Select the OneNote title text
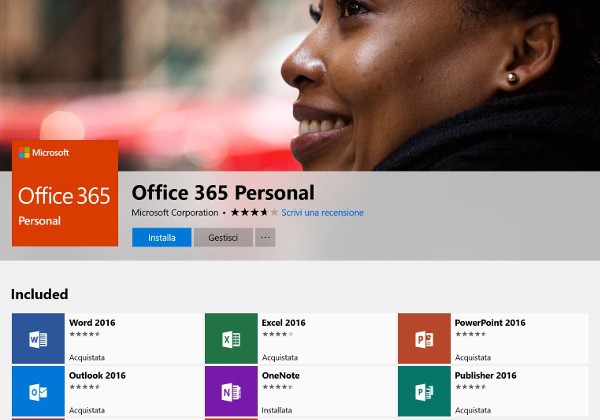The width and height of the screenshot is (600, 420). click(281, 376)
